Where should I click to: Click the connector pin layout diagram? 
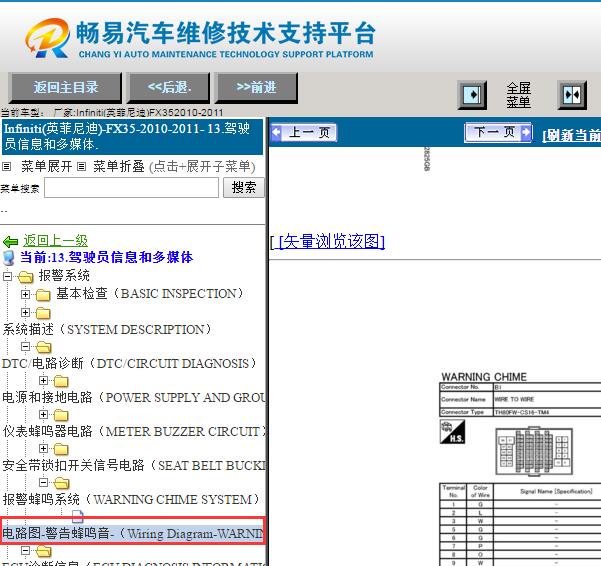tap(534, 451)
